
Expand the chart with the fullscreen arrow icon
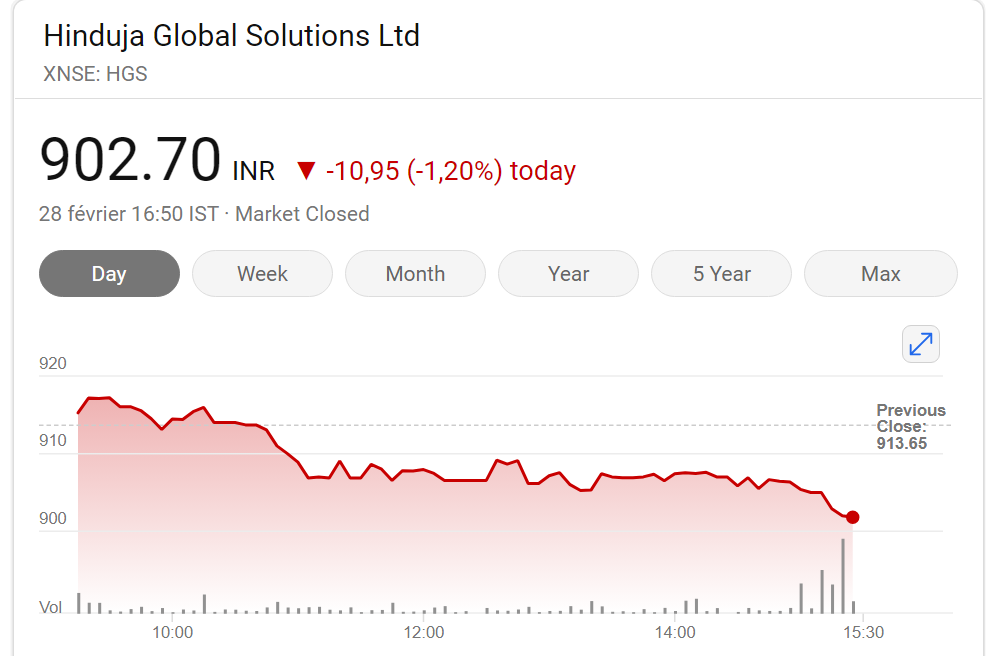point(921,344)
